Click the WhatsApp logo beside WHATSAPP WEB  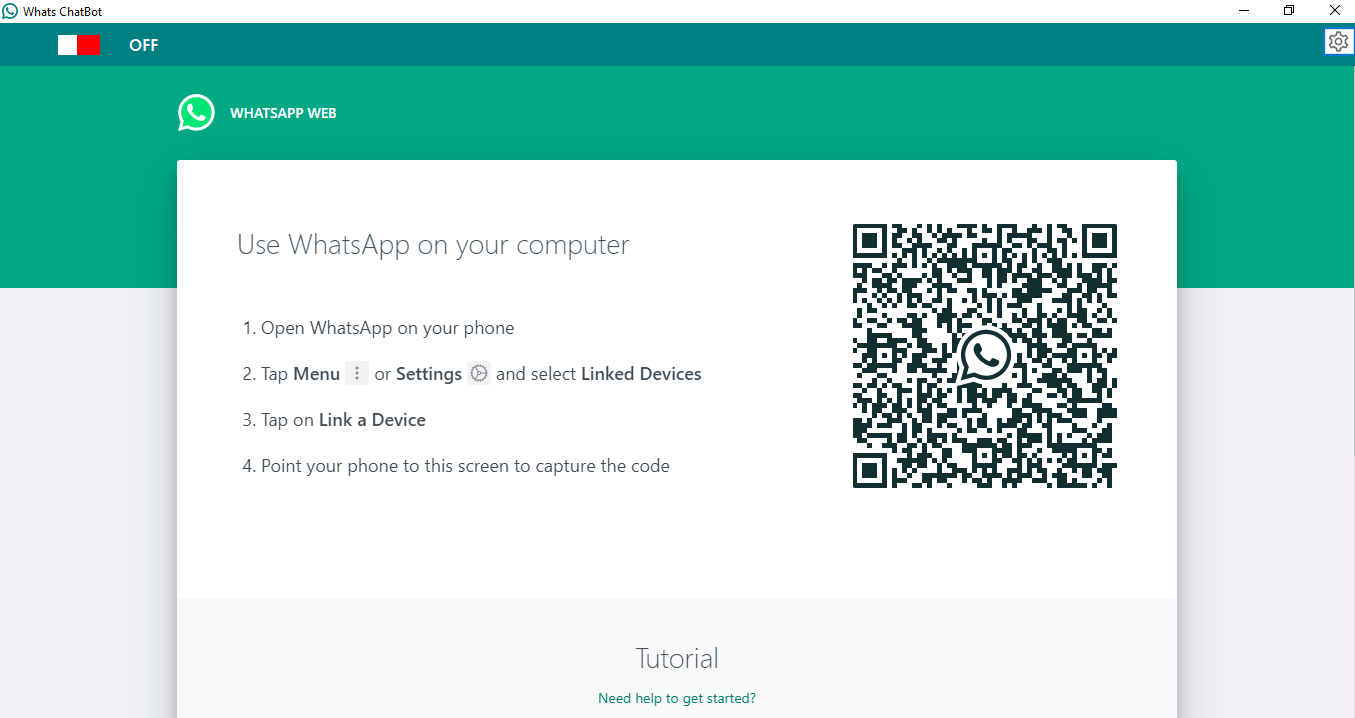tap(196, 113)
